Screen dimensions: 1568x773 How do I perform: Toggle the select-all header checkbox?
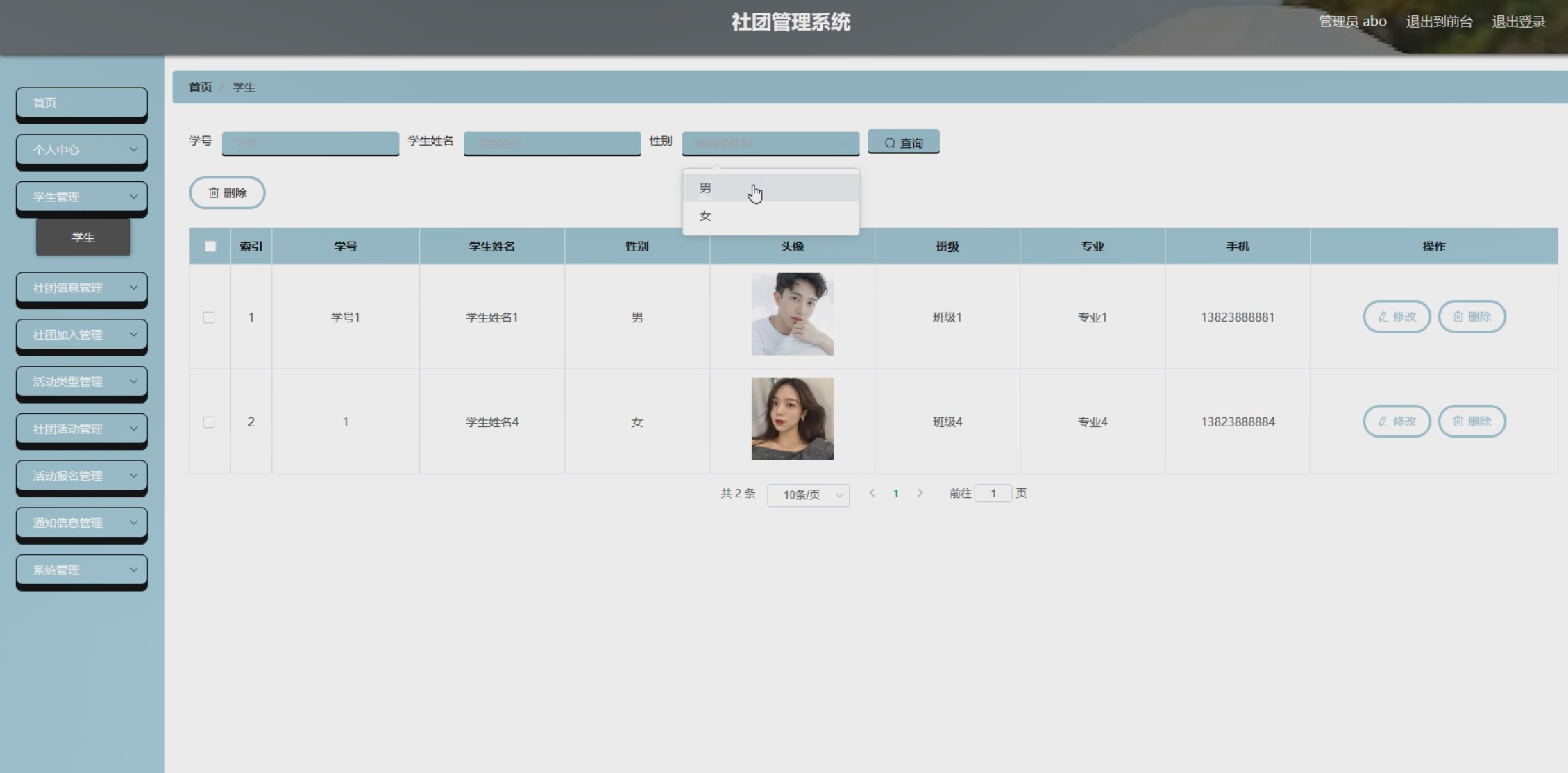click(210, 247)
